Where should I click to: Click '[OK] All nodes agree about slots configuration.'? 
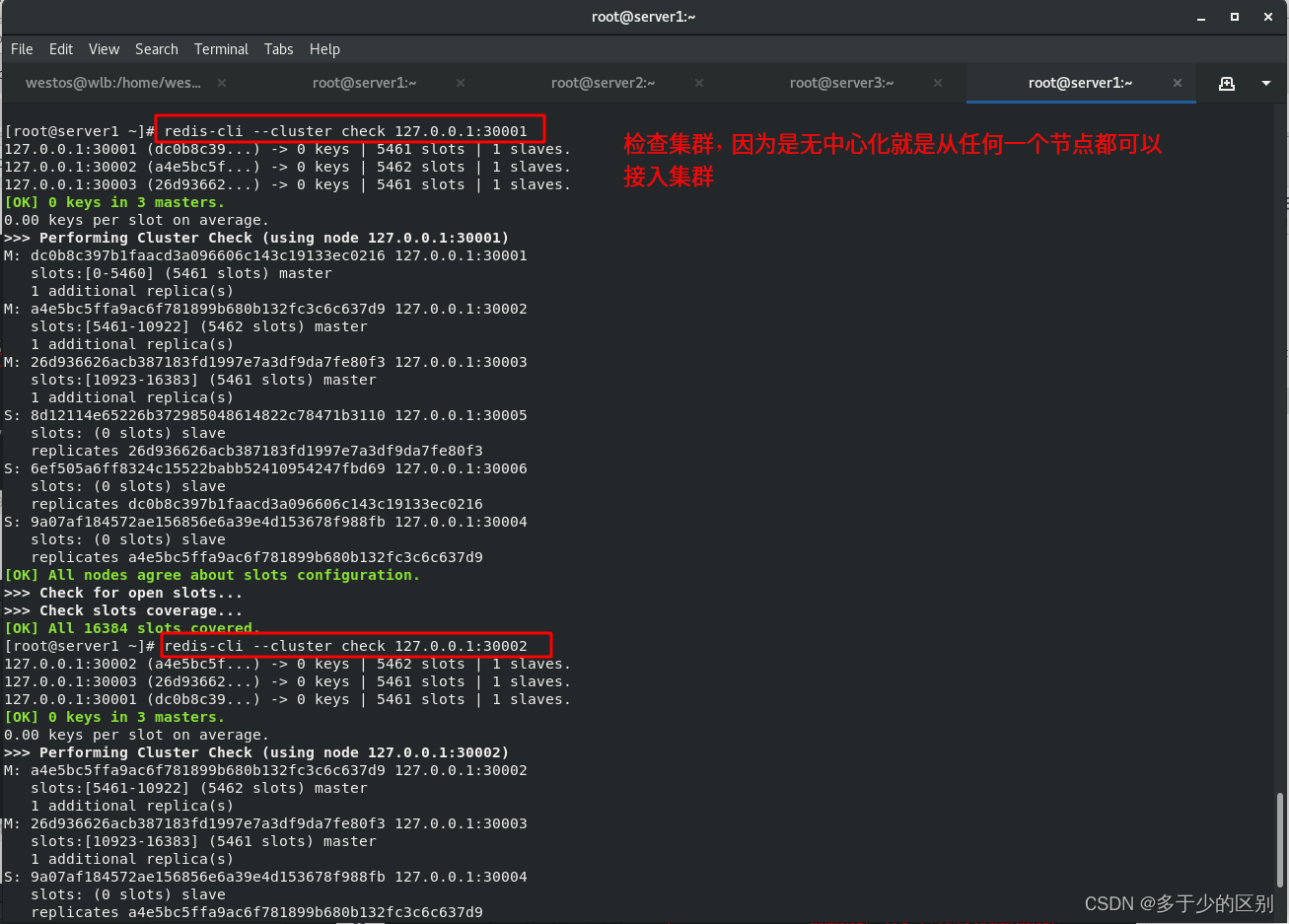[x=212, y=575]
